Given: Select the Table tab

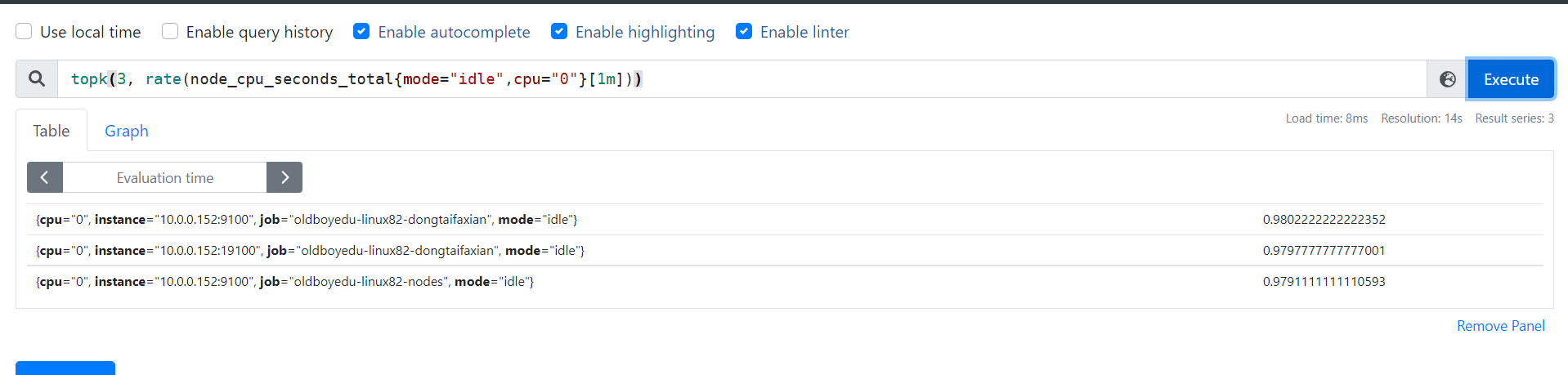Looking at the screenshot, I should tap(51, 131).
